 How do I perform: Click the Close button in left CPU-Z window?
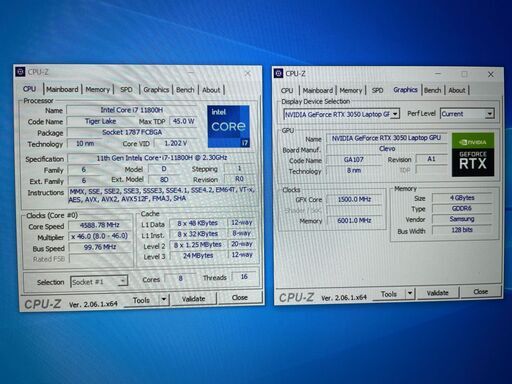pos(240,297)
